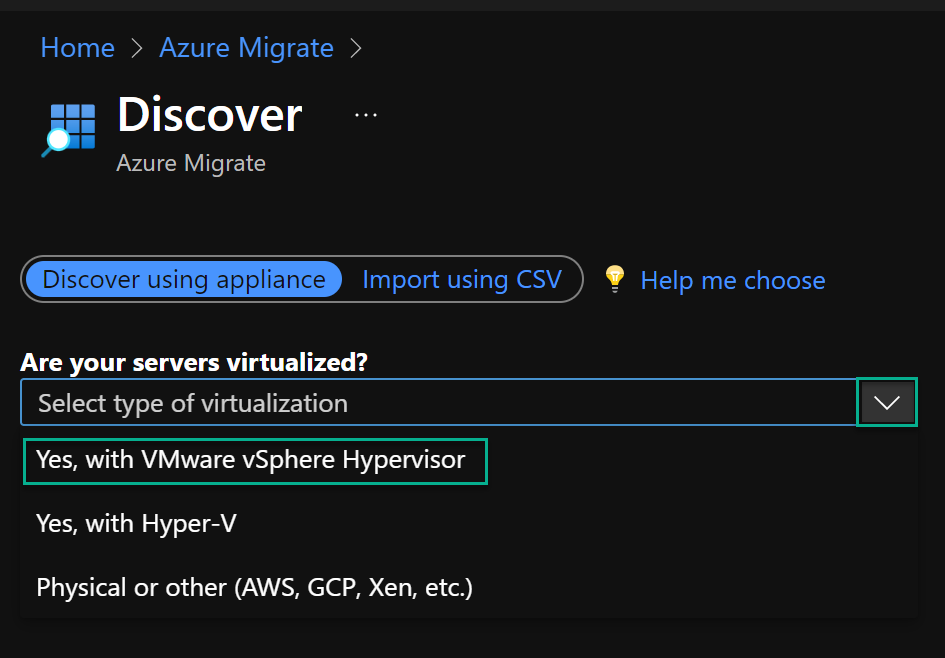Go to Home breadcrumb link
Viewport: 945px width, 658px height.
(77, 48)
